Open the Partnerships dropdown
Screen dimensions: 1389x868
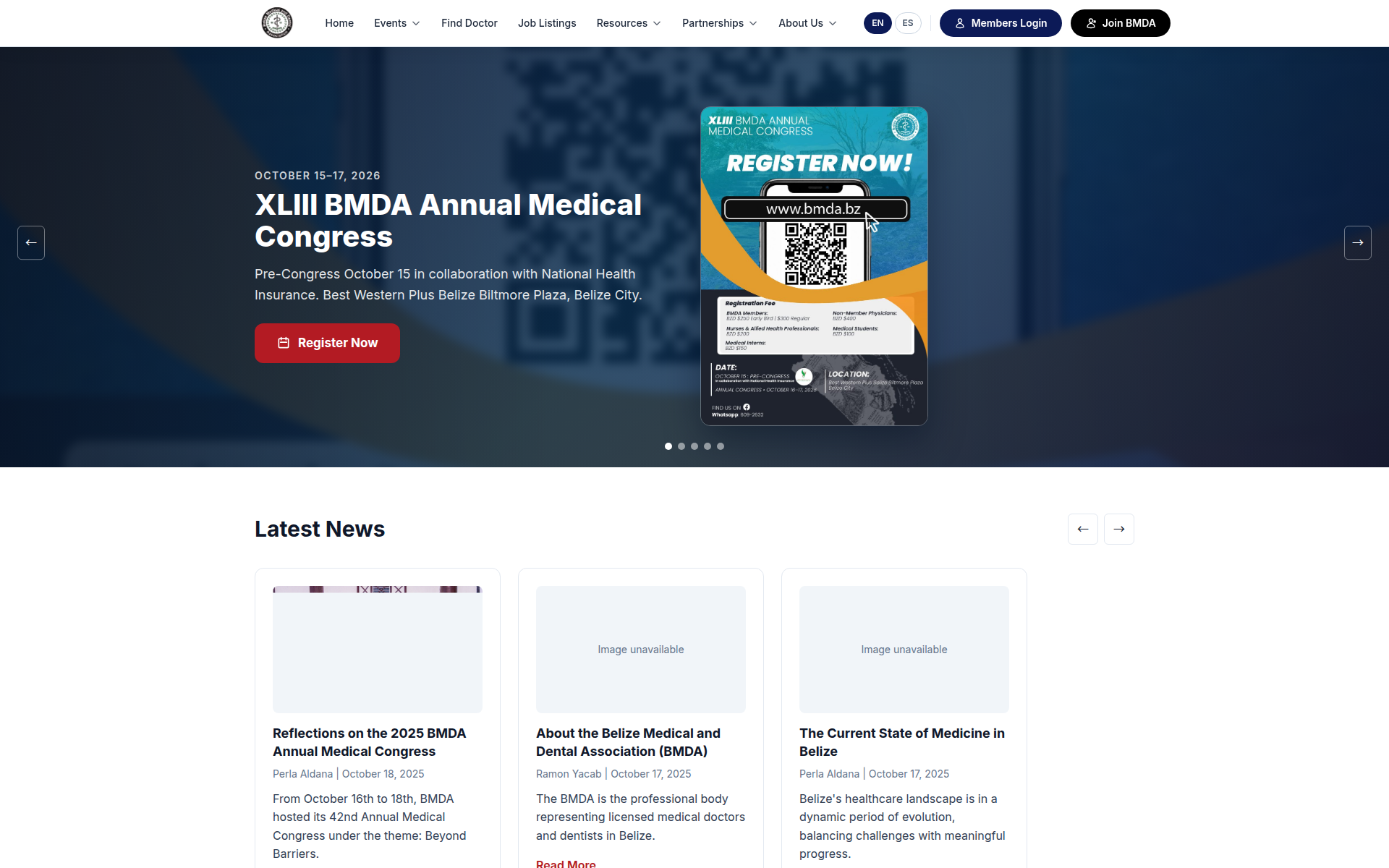720,23
